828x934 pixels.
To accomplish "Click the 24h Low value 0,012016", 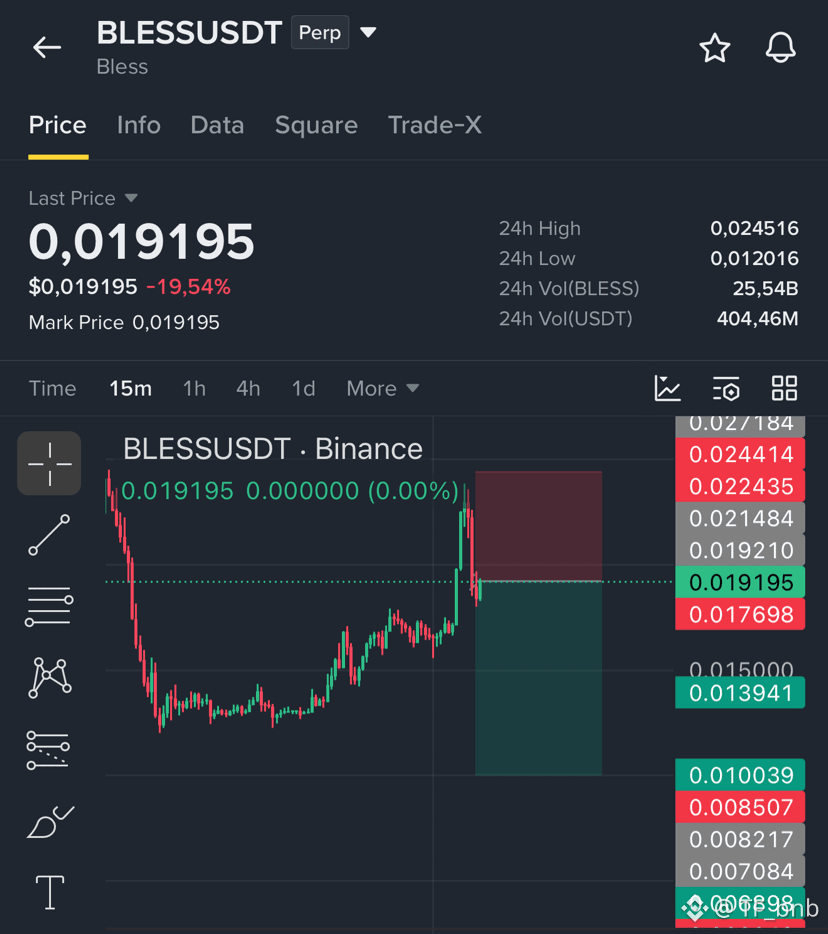I will click(x=754, y=258).
